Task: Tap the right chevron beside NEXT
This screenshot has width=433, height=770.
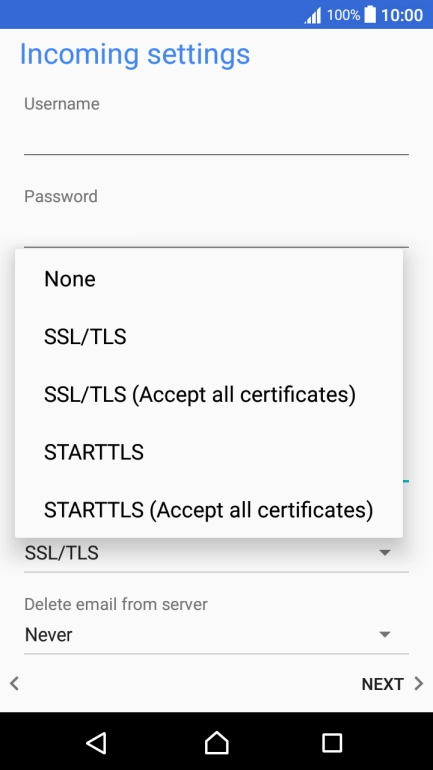Action: coord(418,683)
